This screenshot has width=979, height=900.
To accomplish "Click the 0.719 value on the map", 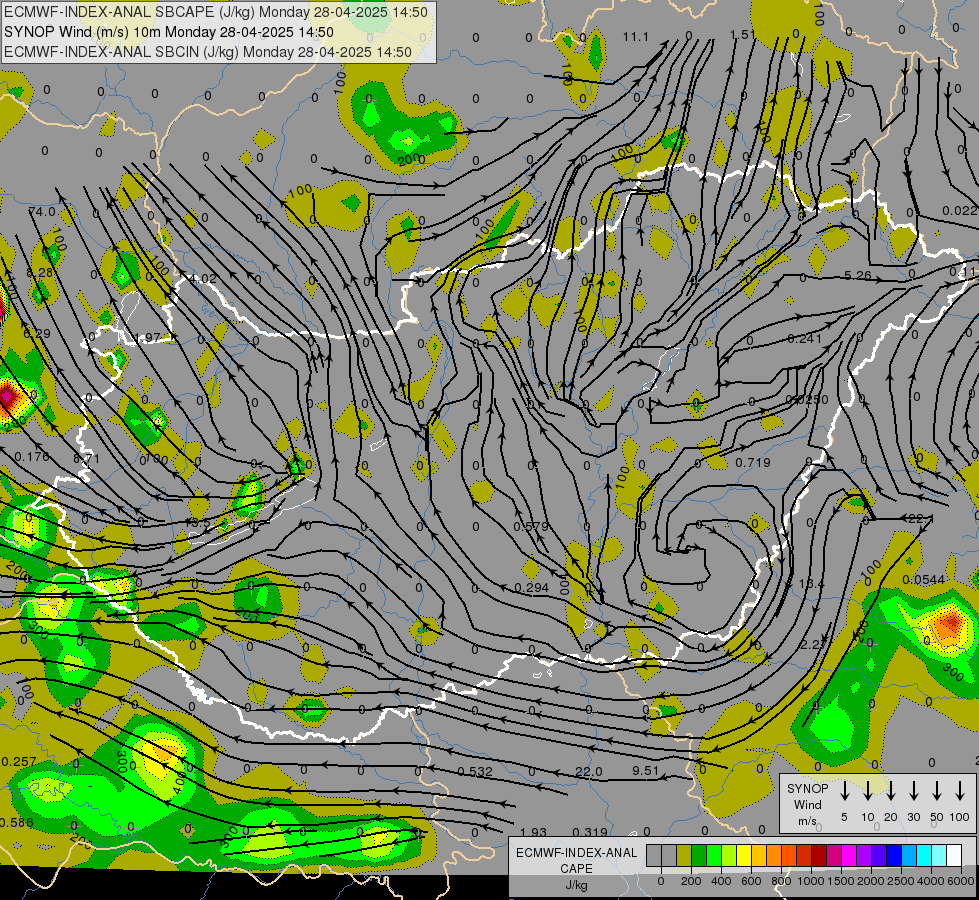I will click(753, 463).
